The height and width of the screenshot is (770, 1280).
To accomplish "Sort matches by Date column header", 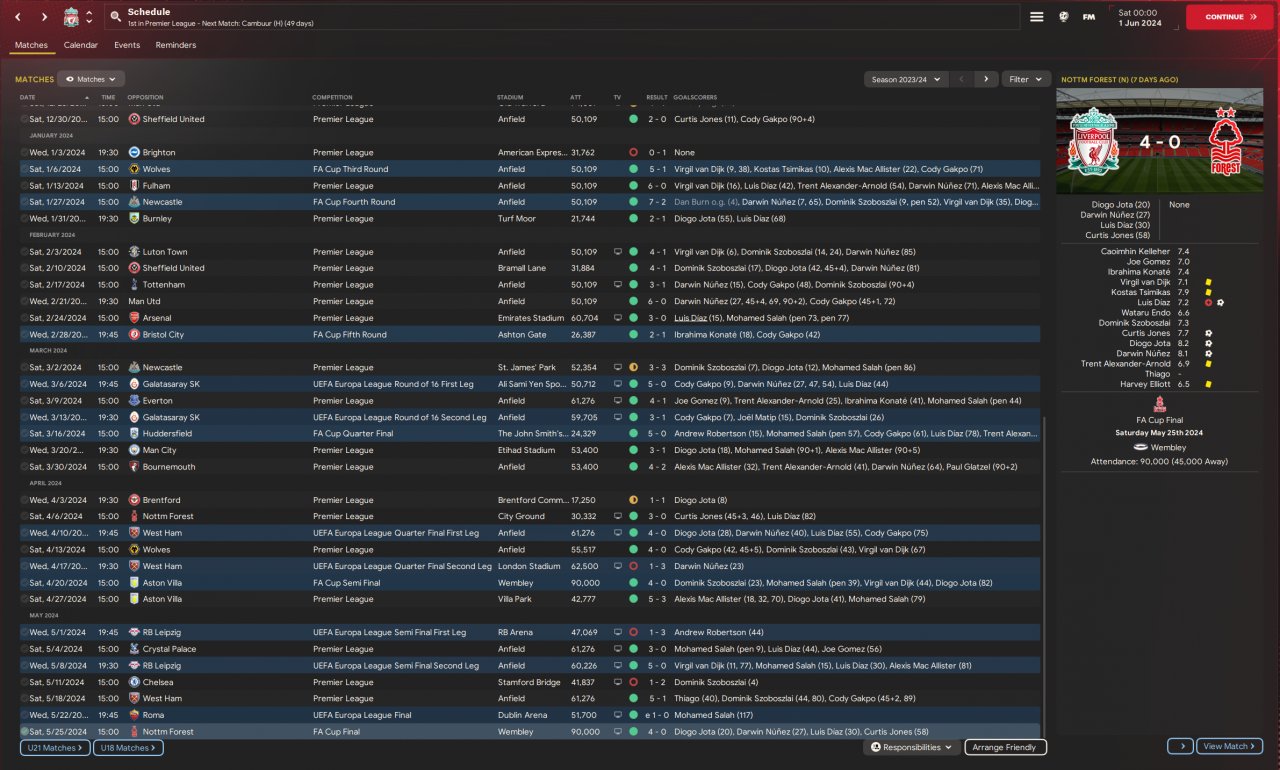I will point(28,97).
